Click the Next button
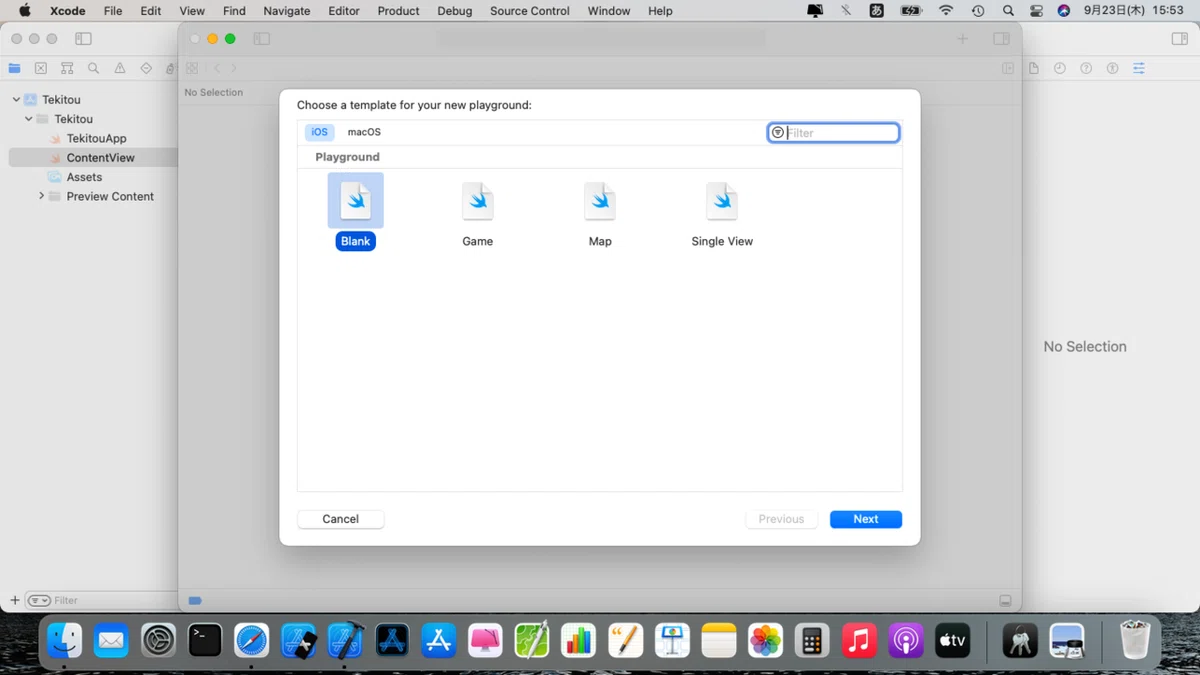Image resolution: width=1200 pixels, height=675 pixels. click(866, 519)
